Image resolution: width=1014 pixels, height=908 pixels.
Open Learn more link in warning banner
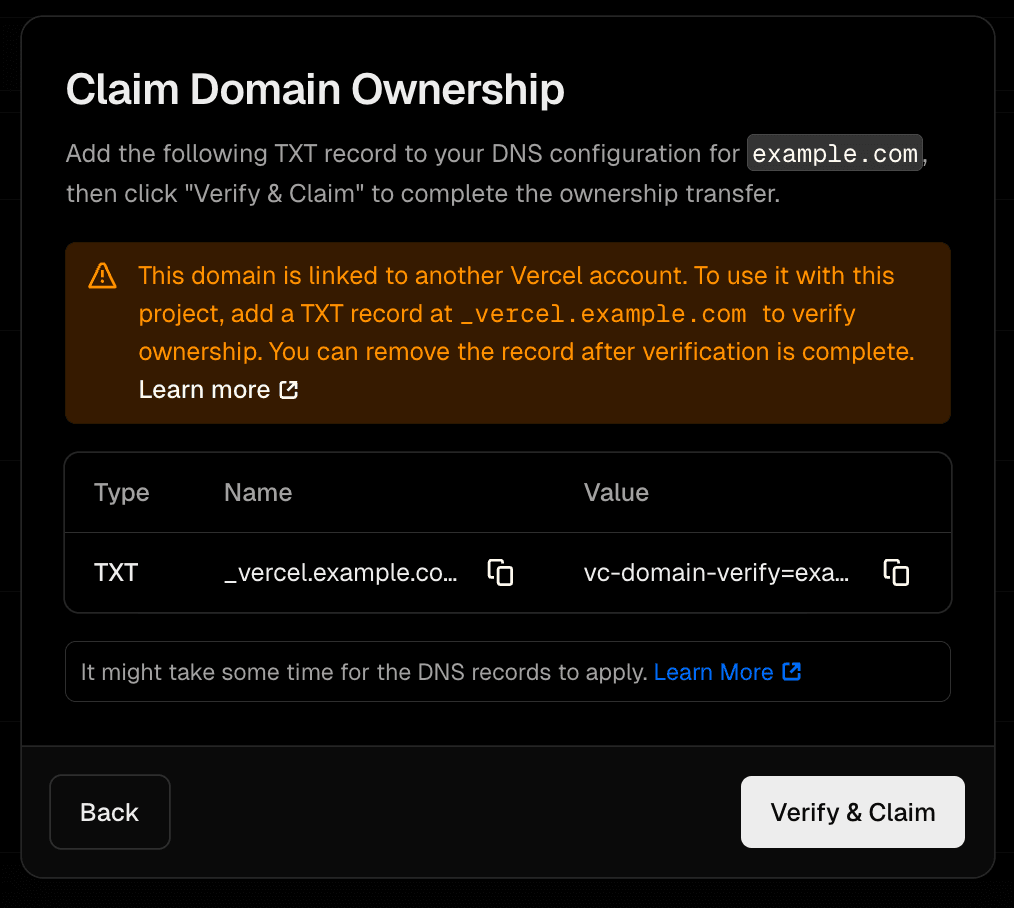coord(205,390)
